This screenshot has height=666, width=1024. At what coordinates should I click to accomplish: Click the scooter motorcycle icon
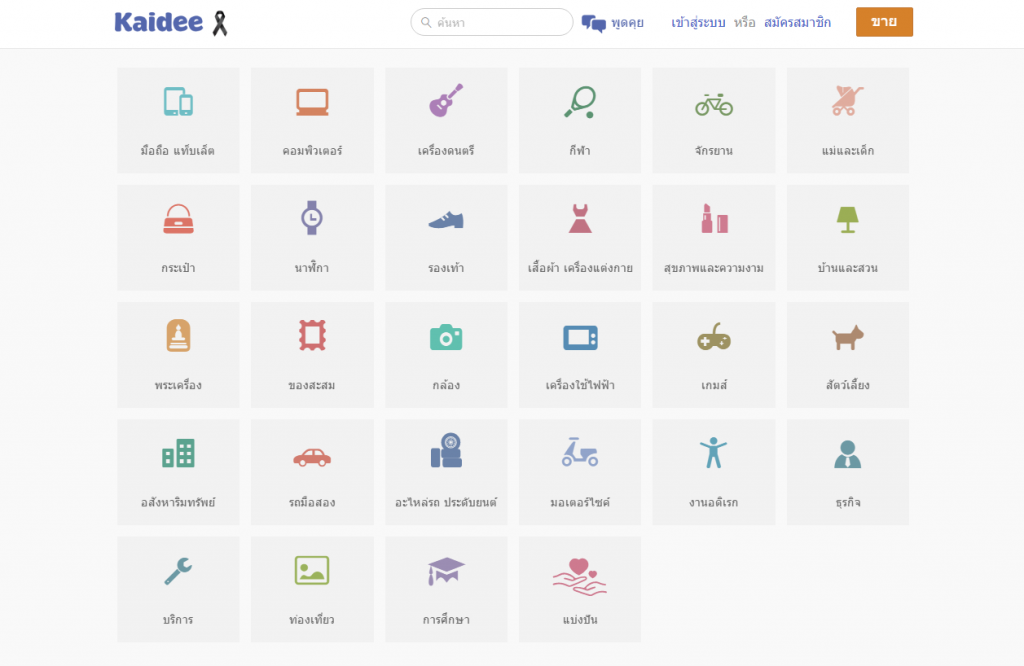click(580, 453)
